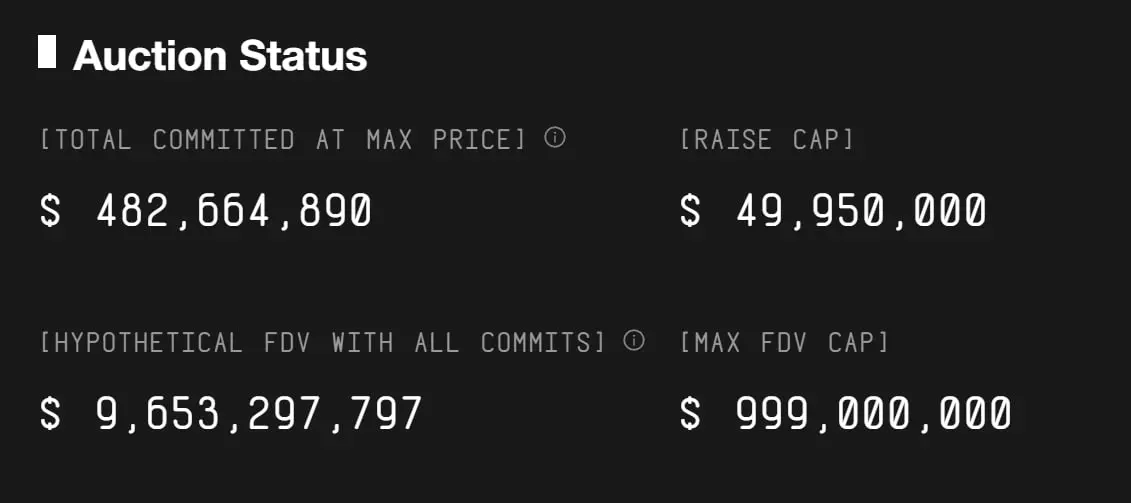Select the [MAX FDV CAP] label
The height and width of the screenshot is (503, 1131).
pos(784,343)
